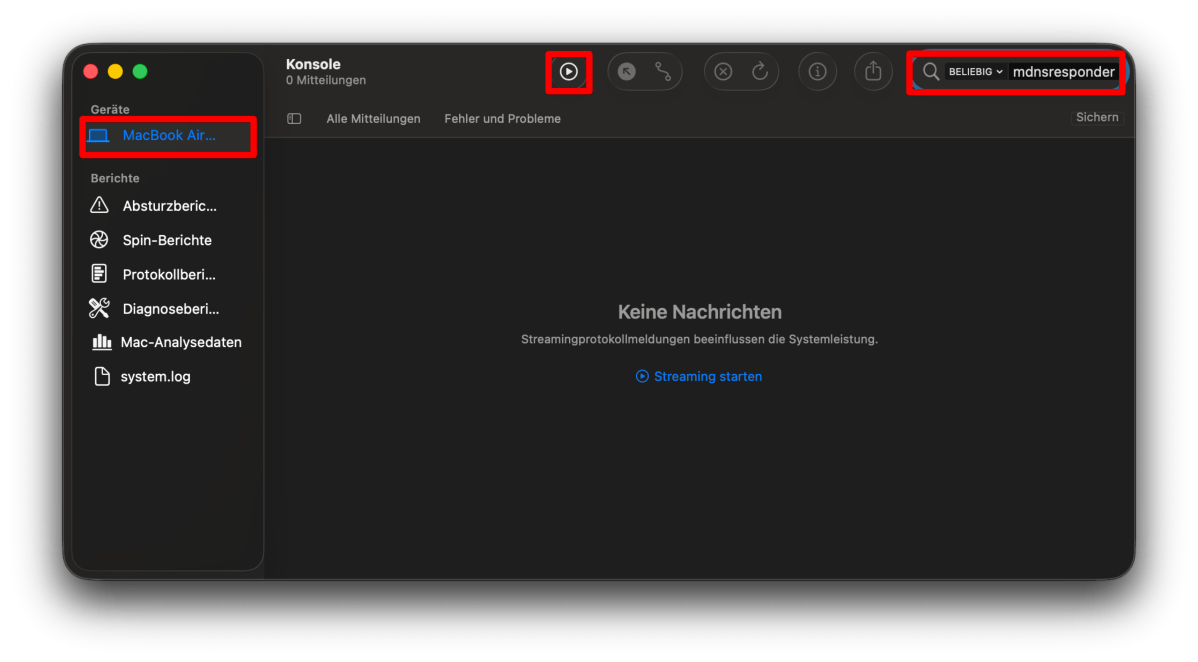This screenshot has width=1198, height=662.
Task: Open Spin-Berichte in sidebar
Action: pyautogui.click(x=166, y=240)
